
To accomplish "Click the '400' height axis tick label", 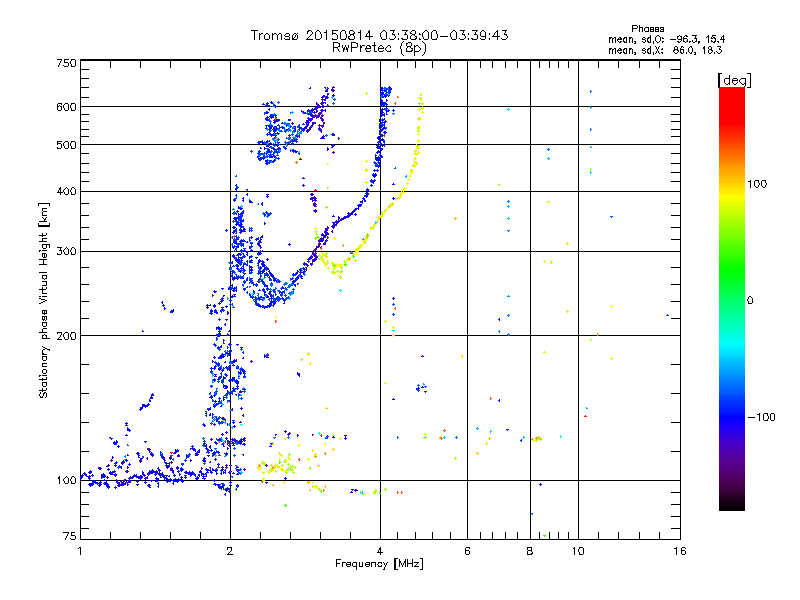I will 66,191.
